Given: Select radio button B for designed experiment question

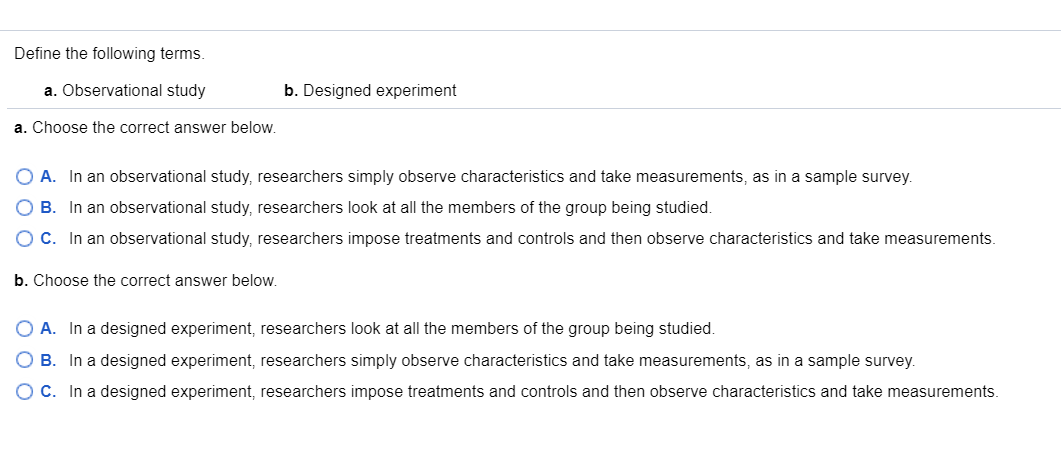Looking at the screenshot, I should [24, 360].
